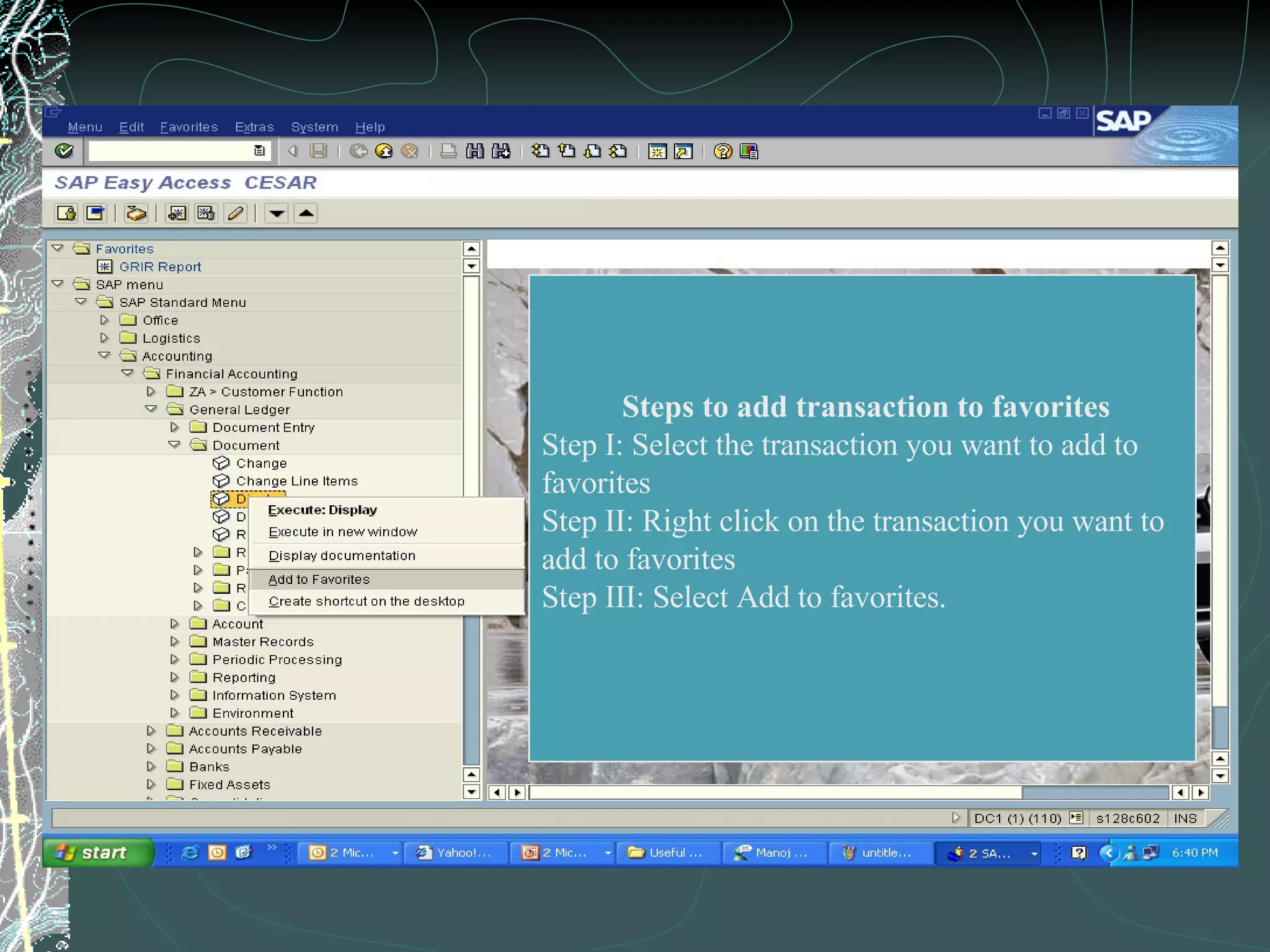Collapse the General Ledger folder

pos(151,410)
